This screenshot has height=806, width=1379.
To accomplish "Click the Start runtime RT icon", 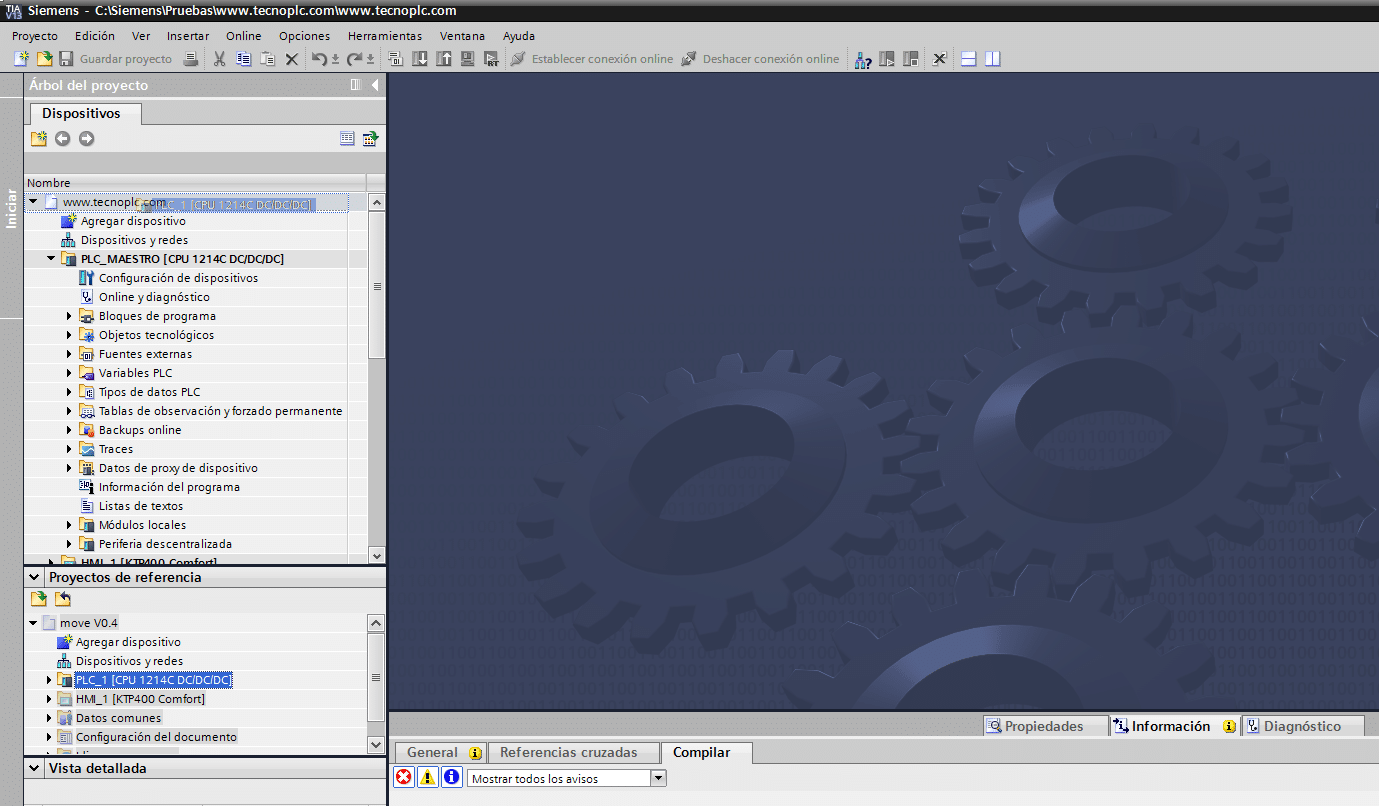I will (491, 59).
